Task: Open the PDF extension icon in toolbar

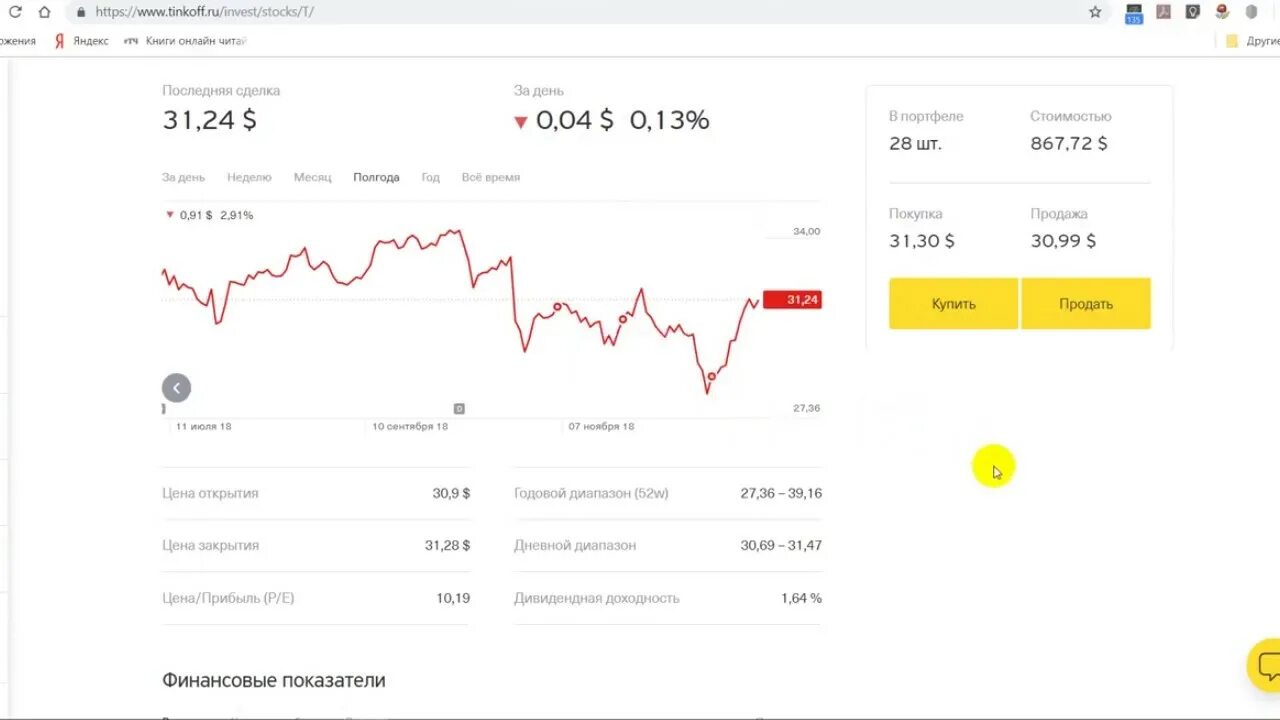Action: 1163,12
